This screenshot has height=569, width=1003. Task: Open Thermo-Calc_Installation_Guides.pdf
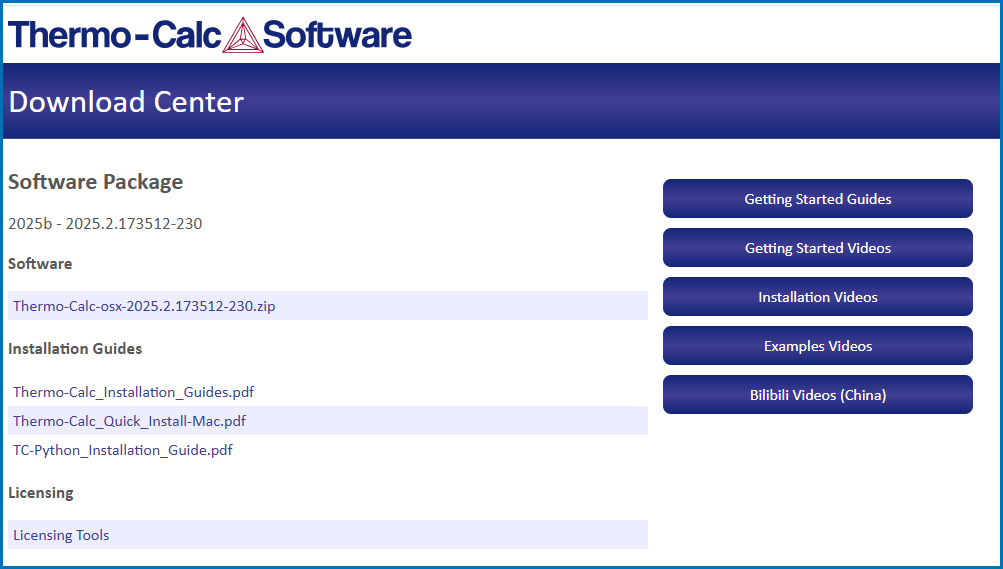click(x=133, y=392)
